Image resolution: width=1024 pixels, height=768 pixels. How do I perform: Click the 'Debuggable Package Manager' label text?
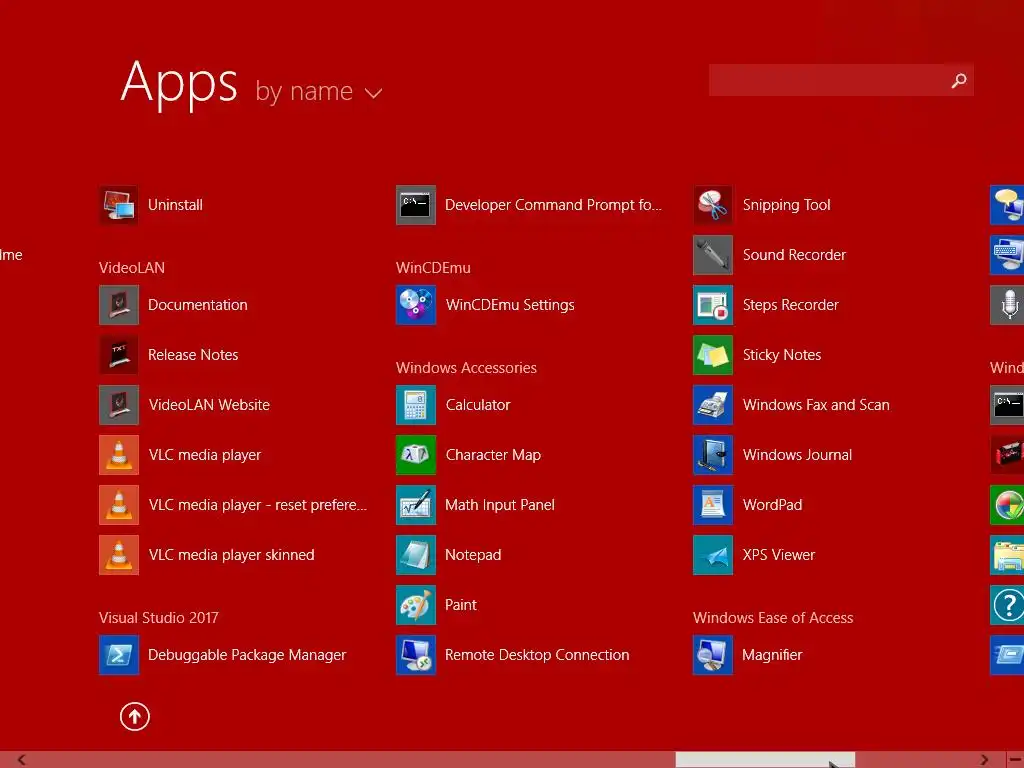[x=247, y=655]
